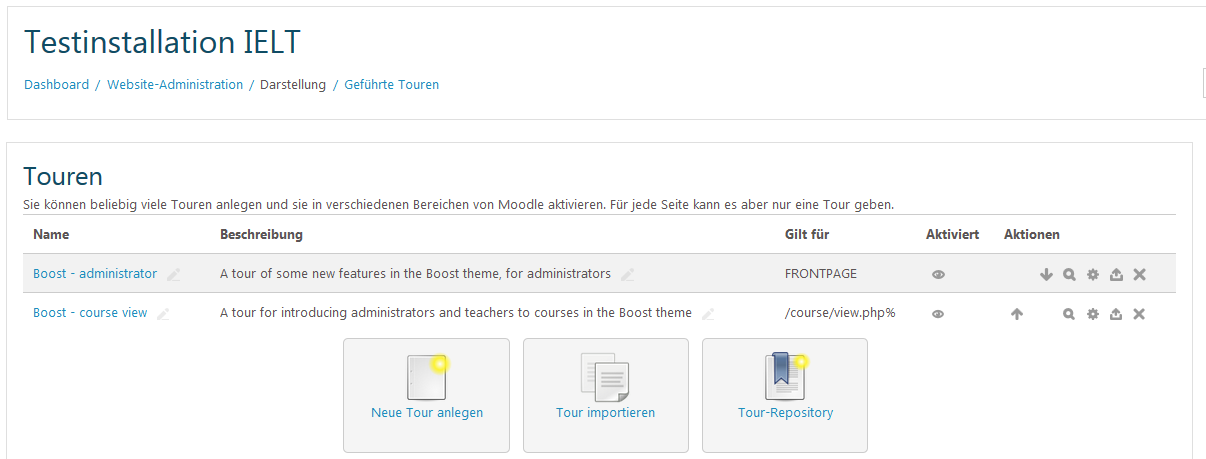Viewport: 1206px width, 459px height.
Task: Move Boost - course view tour up
Action: point(1017,314)
